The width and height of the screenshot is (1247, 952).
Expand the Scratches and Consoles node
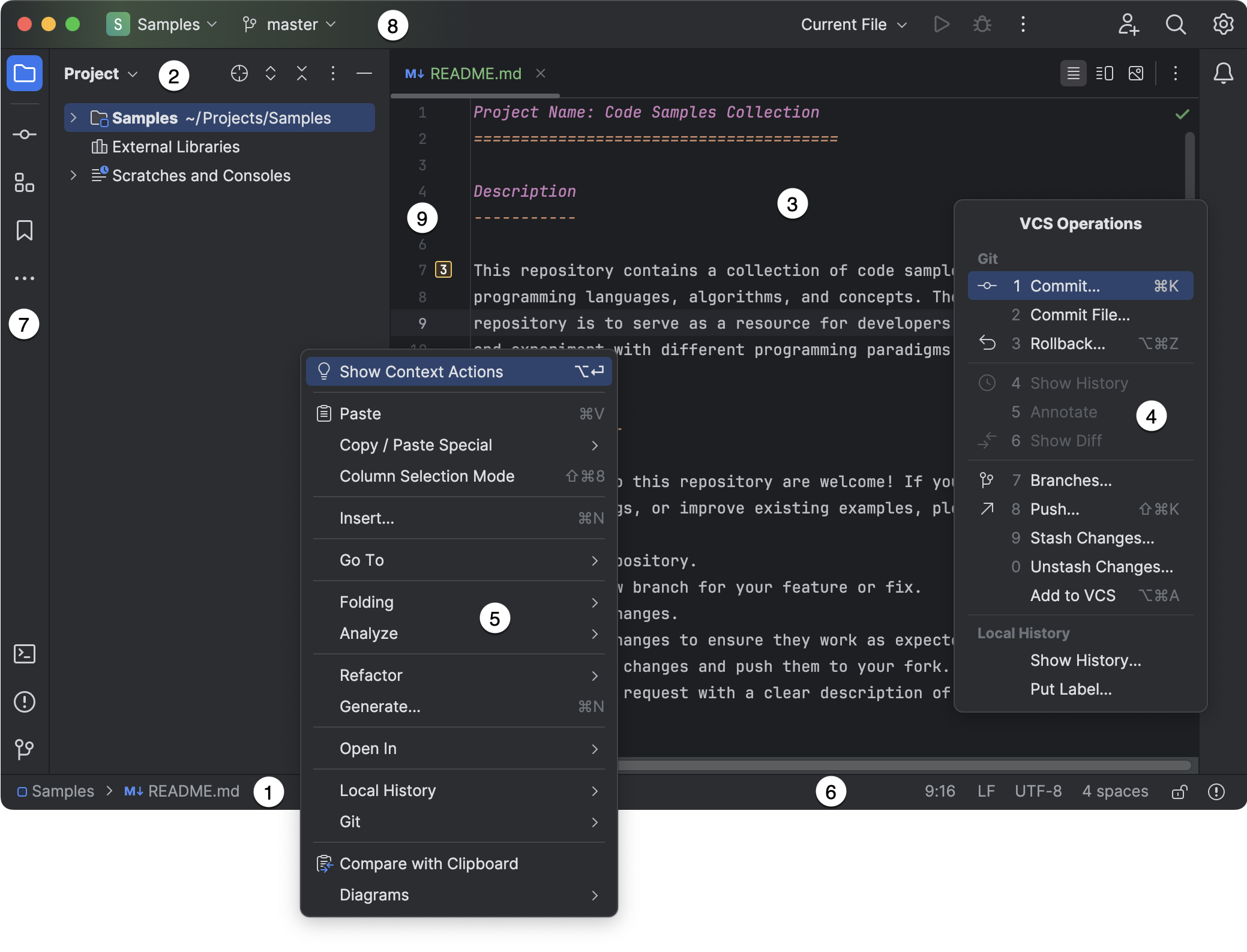[73, 175]
